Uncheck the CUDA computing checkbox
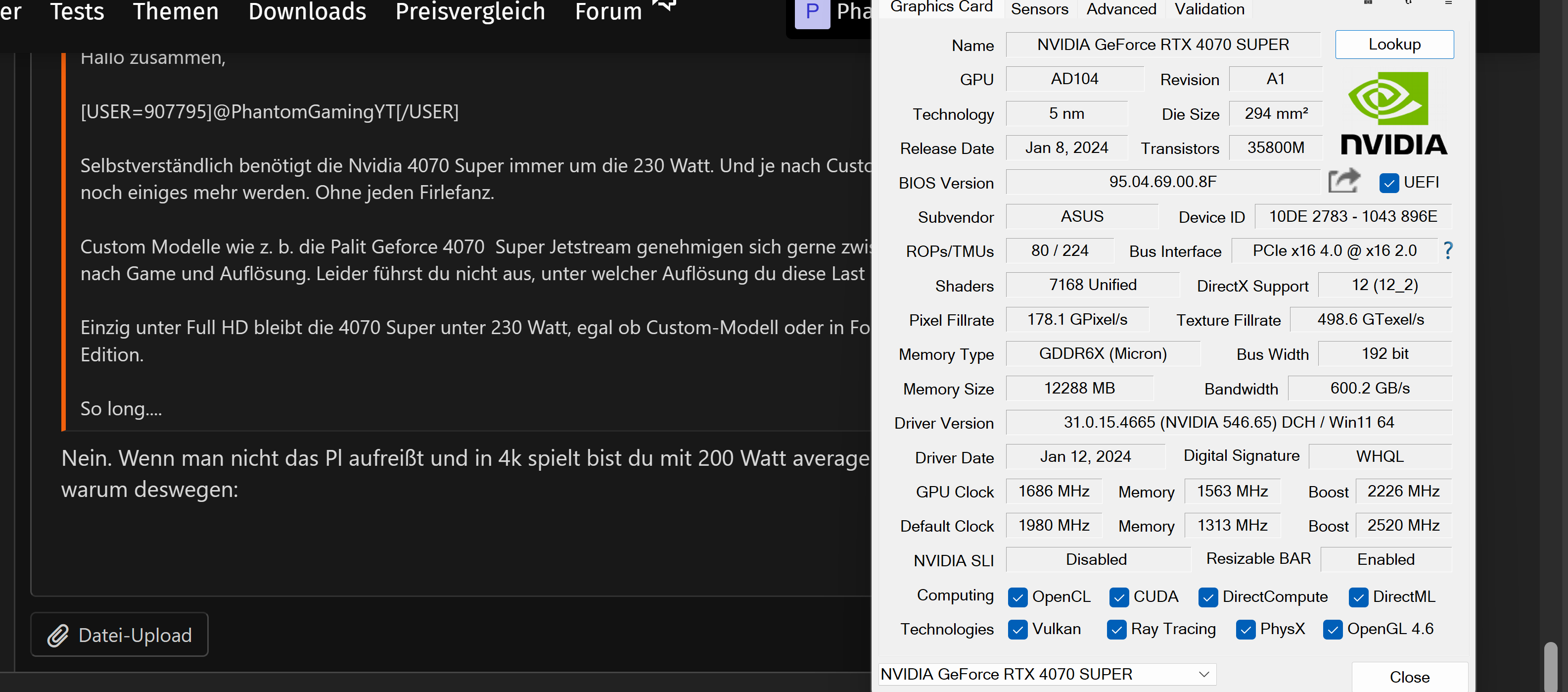Screen dimensions: 1568x692 (1119, 597)
